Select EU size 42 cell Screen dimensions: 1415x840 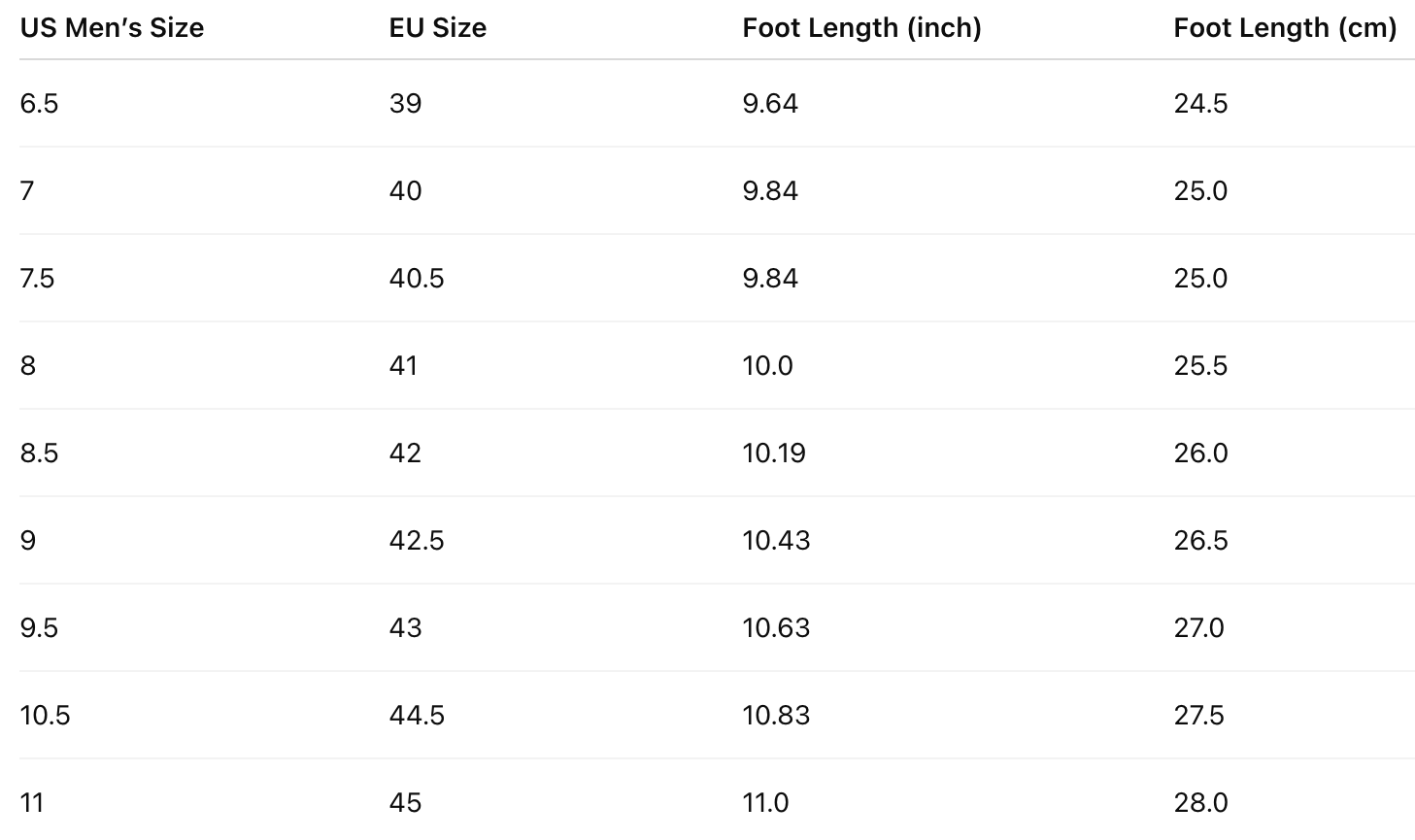(405, 454)
